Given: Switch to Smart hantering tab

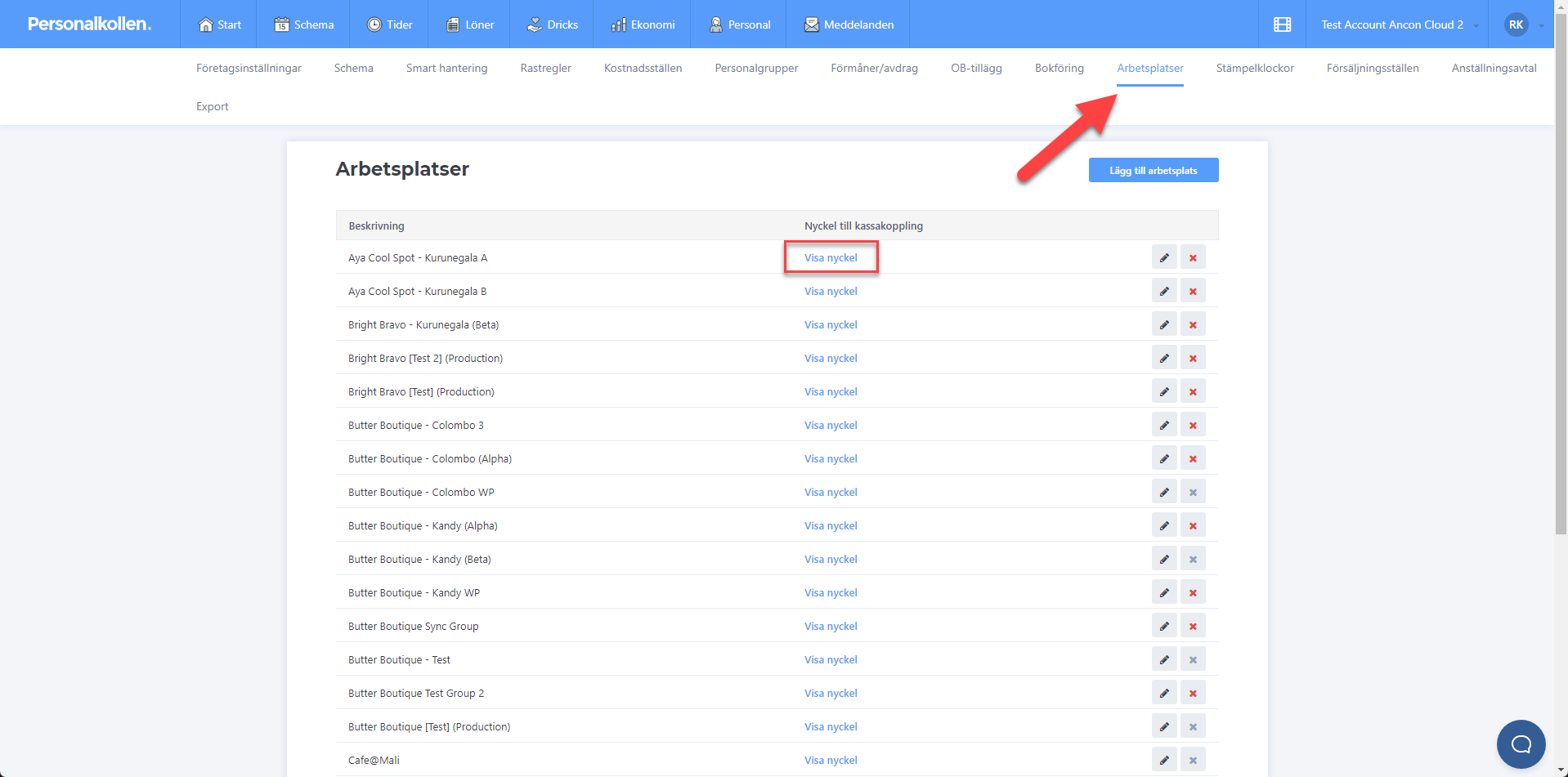Looking at the screenshot, I should click(446, 68).
